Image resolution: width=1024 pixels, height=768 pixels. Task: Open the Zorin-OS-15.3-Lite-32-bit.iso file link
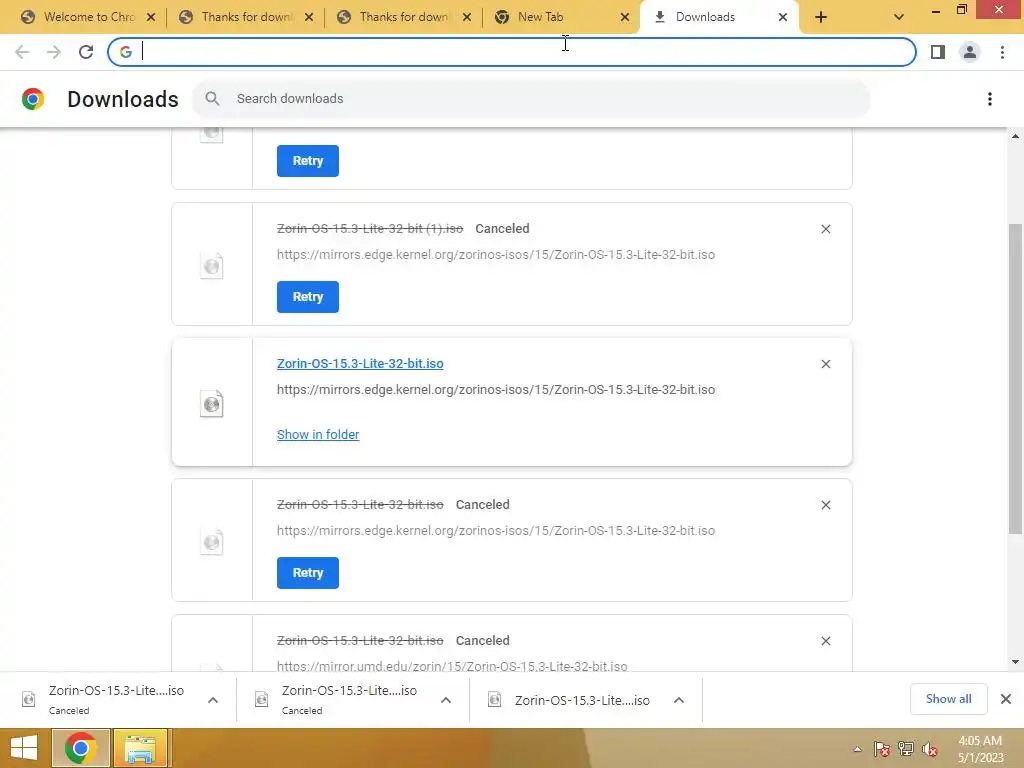click(x=360, y=364)
